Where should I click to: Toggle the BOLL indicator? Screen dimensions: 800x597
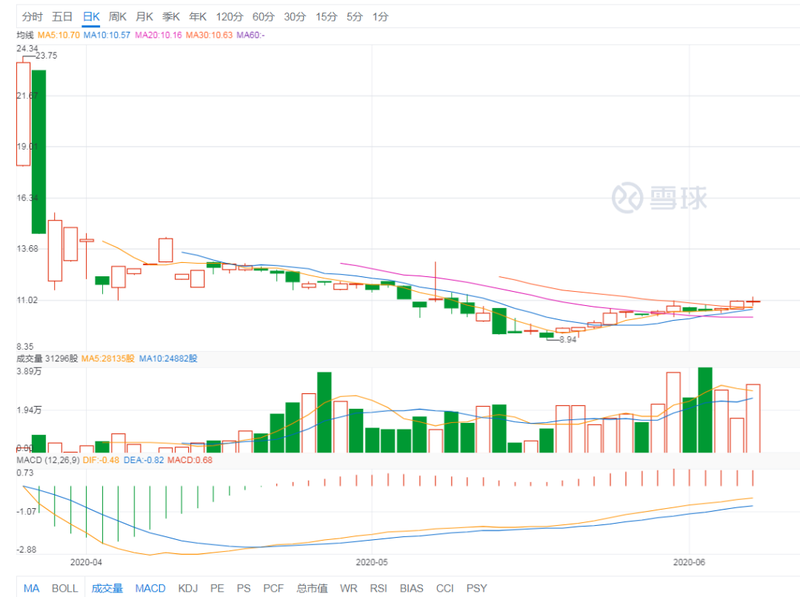click(x=65, y=588)
